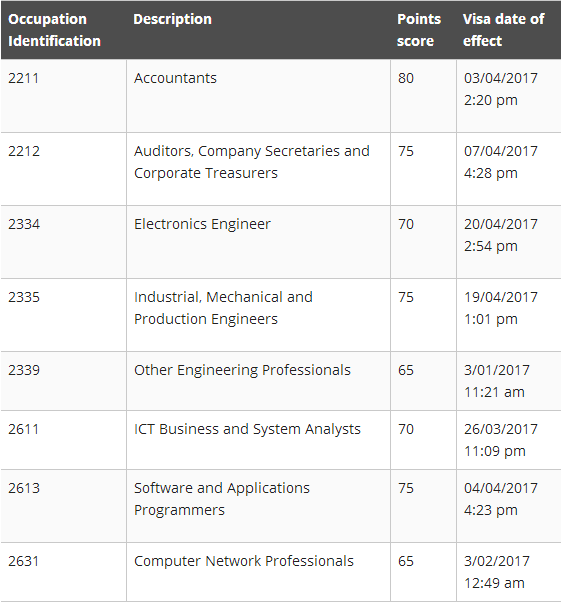
Task: Click the Points score header
Action: tap(419, 30)
